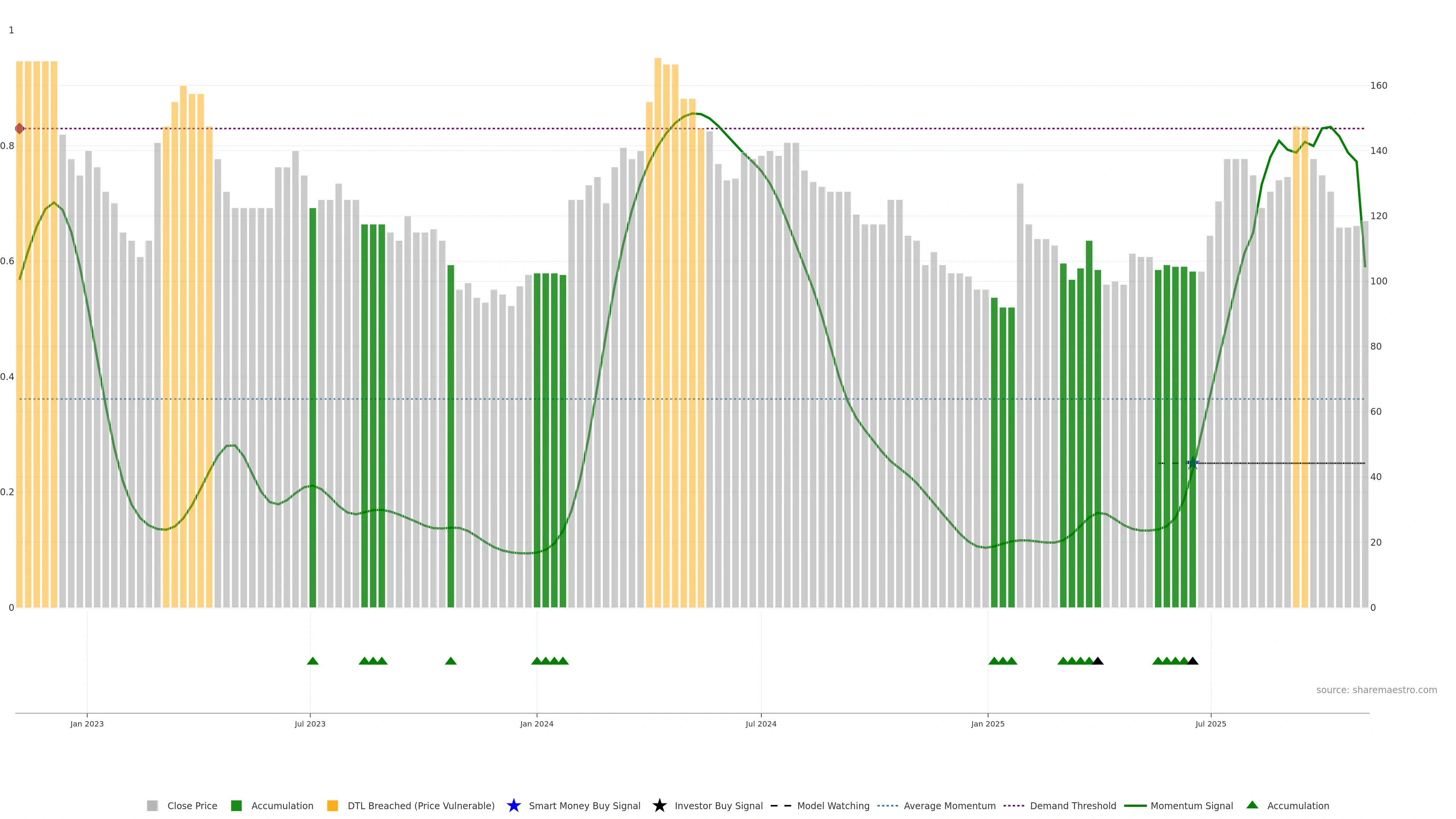Image resolution: width=1456 pixels, height=819 pixels.
Task: Click the green triangle marker above Jul 2023
Action: (x=312, y=661)
